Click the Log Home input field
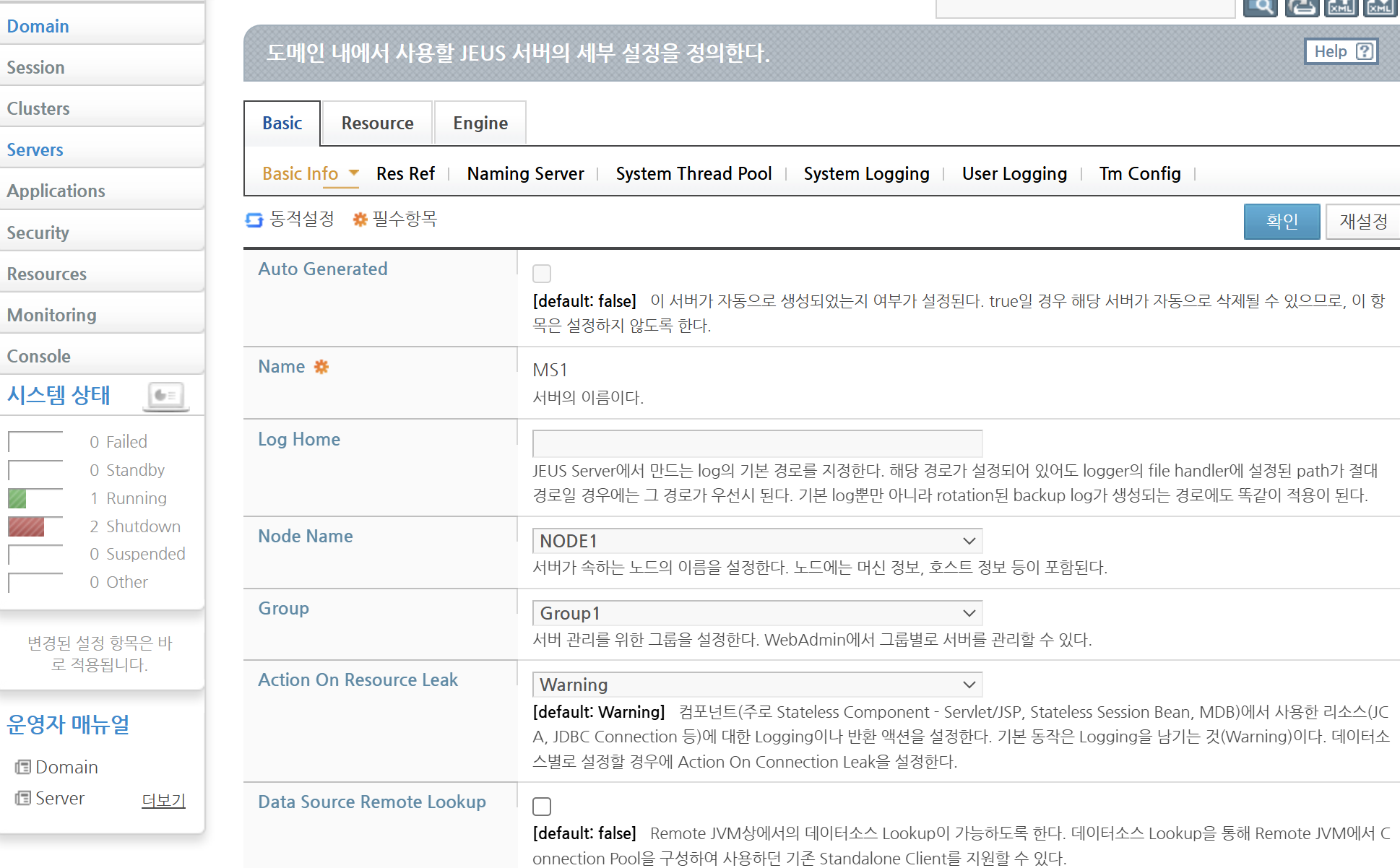 point(757,443)
